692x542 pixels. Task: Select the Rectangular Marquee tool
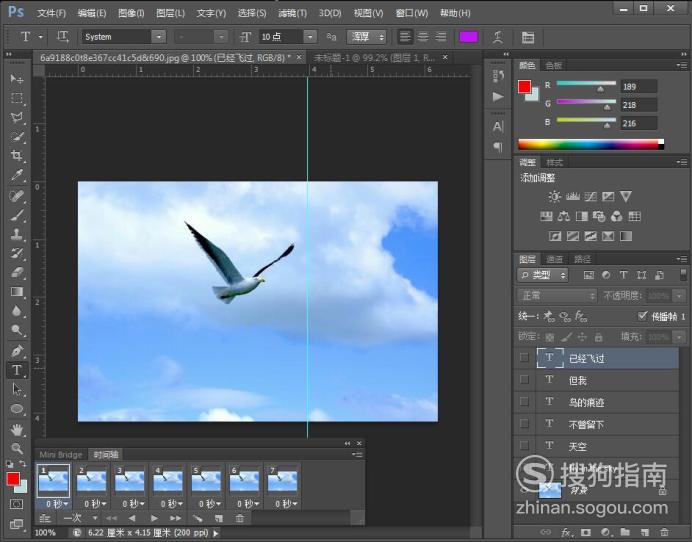pos(17,98)
